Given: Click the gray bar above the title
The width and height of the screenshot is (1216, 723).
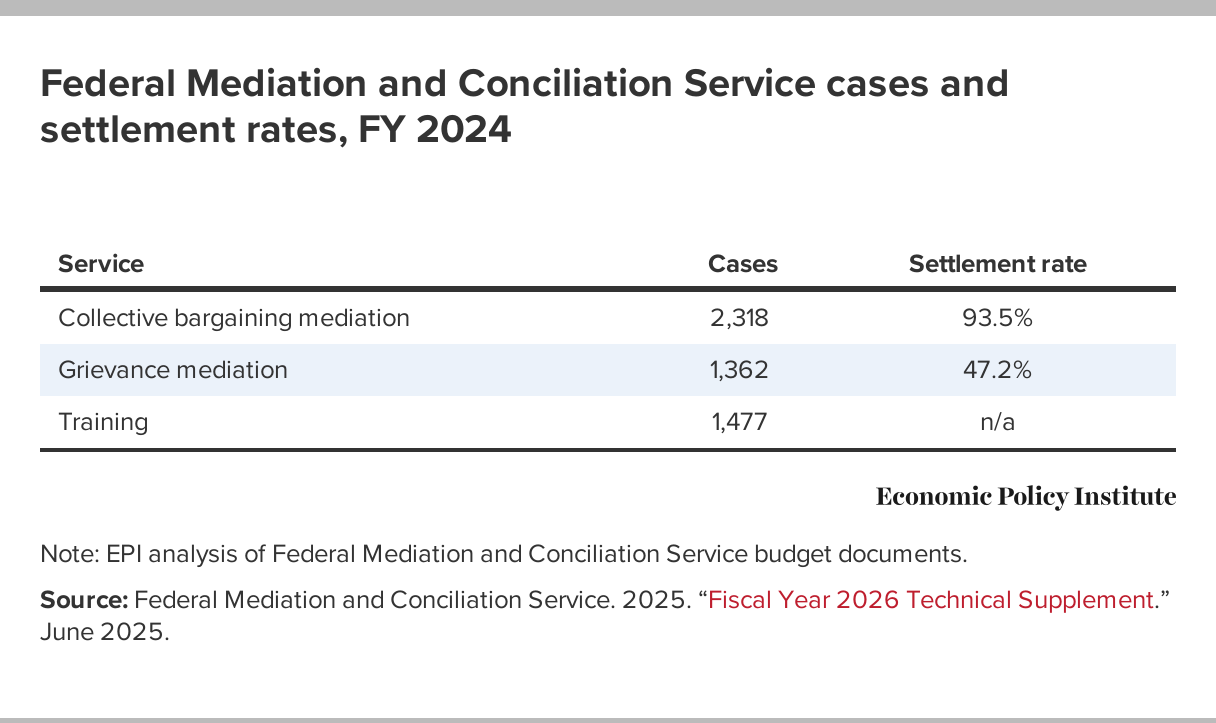Looking at the screenshot, I should coord(608,7).
